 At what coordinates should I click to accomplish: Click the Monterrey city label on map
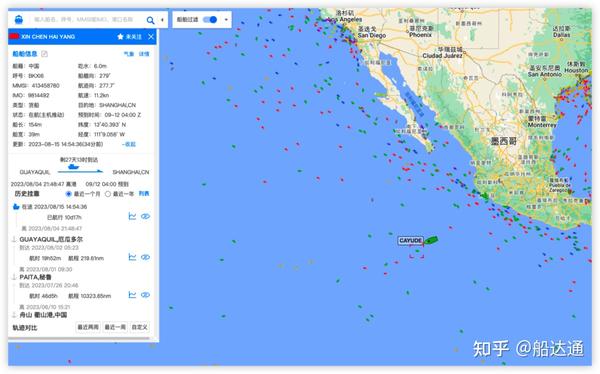click(542, 125)
